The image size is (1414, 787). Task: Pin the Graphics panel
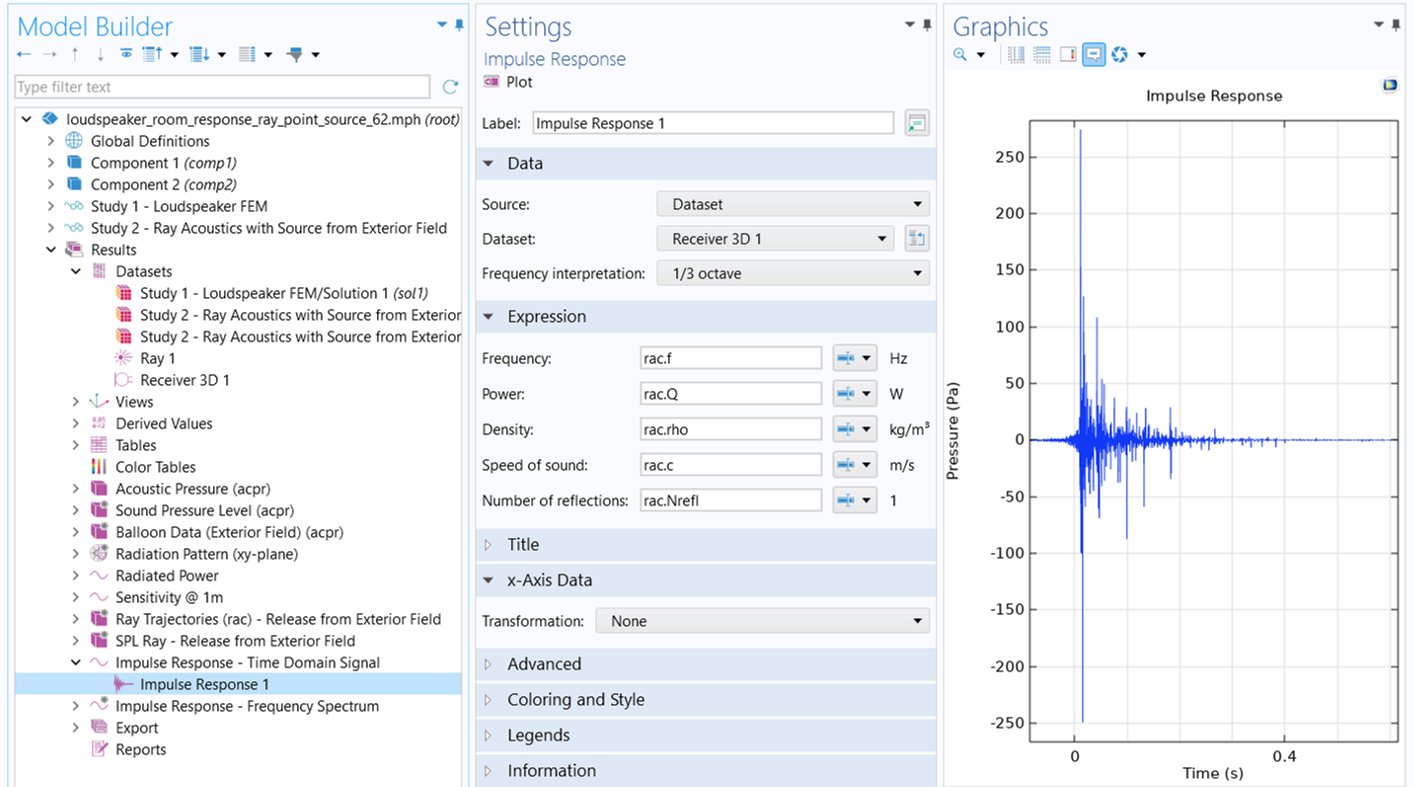pyautogui.click(x=1395, y=25)
